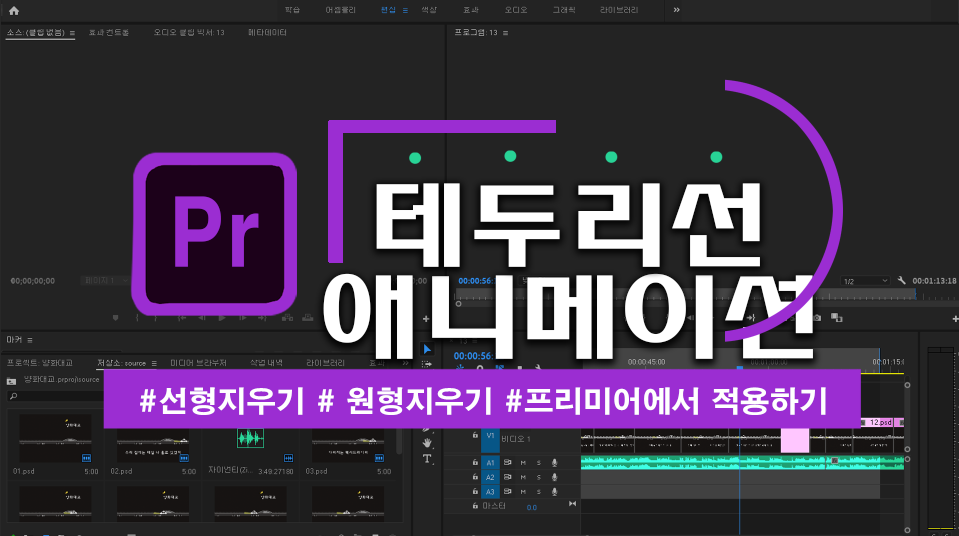
Task: Switch to the 어셈블리 workspace
Action: [340, 10]
